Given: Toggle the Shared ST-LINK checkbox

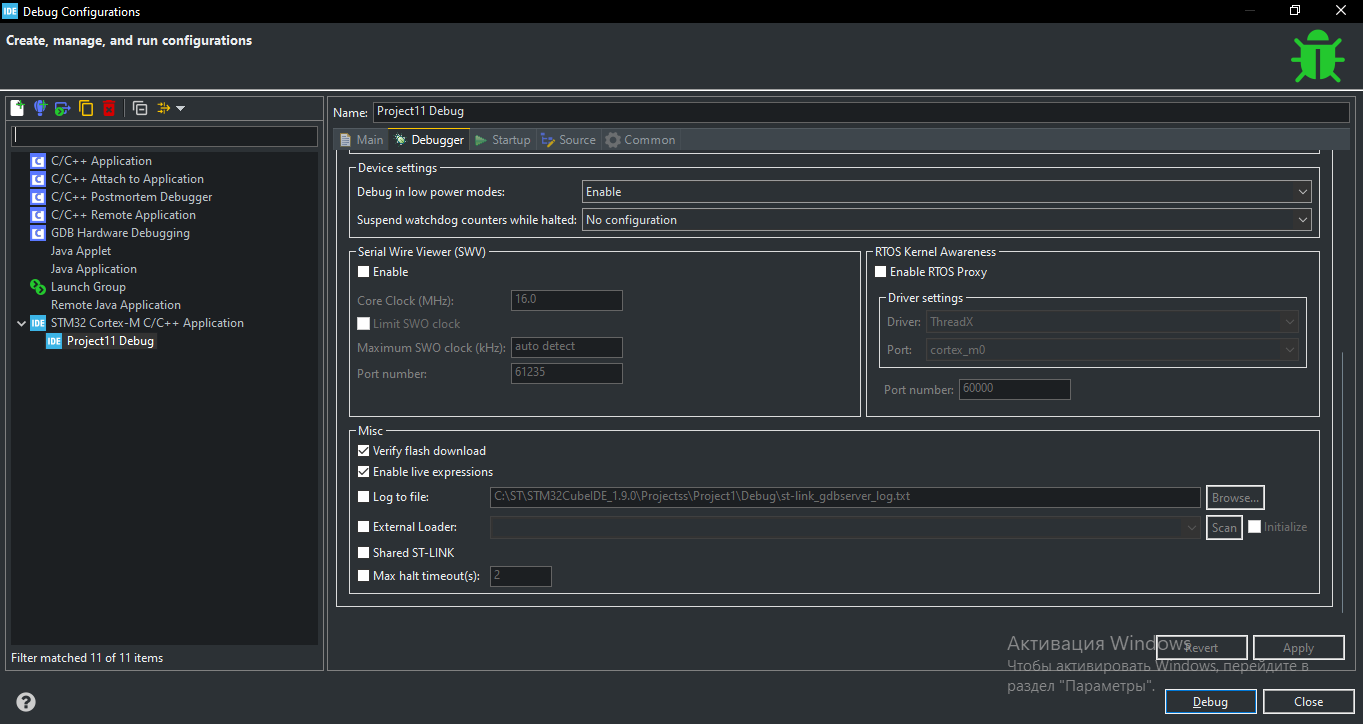Looking at the screenshot, I should (364, 553).
